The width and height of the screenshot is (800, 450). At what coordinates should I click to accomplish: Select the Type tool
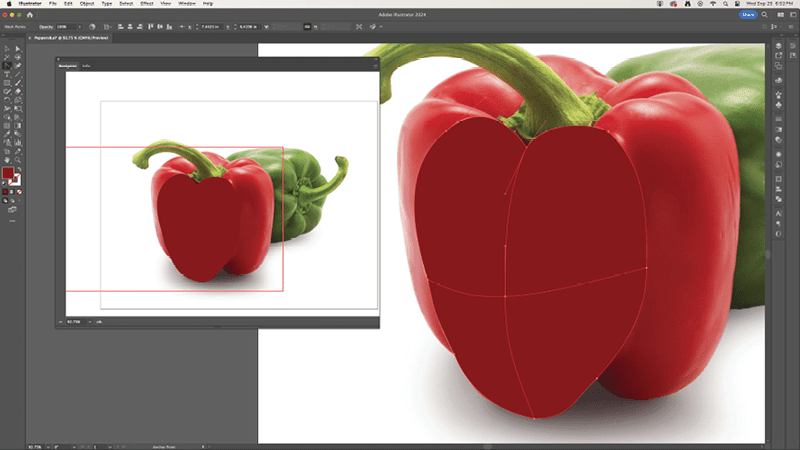(x=7, y=74)
